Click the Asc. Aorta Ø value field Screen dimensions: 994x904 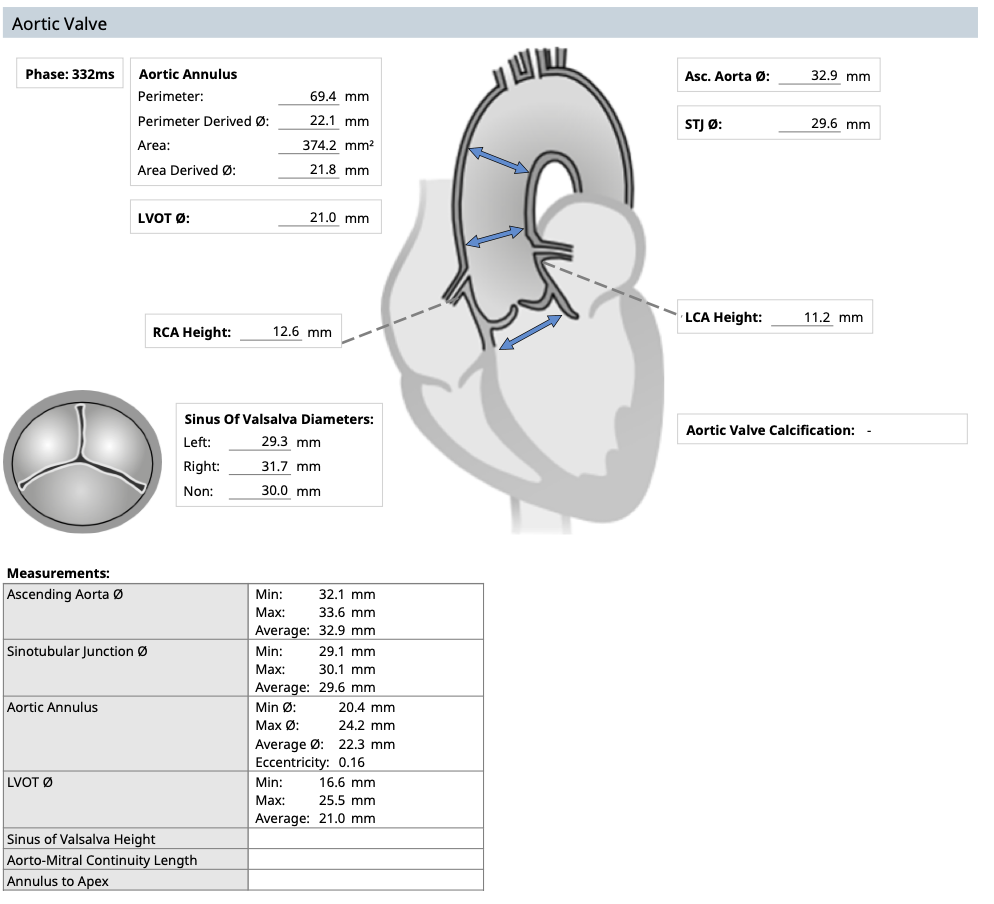click(x=810, y=76)
